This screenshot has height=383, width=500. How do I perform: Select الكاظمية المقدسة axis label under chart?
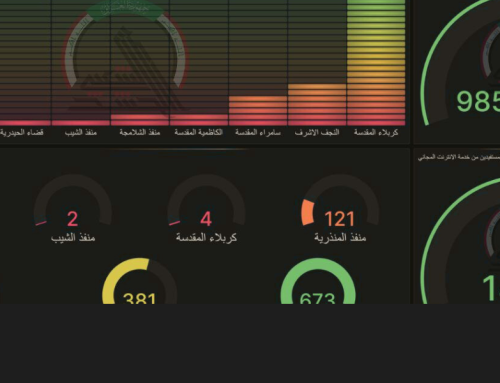[198, 132]
